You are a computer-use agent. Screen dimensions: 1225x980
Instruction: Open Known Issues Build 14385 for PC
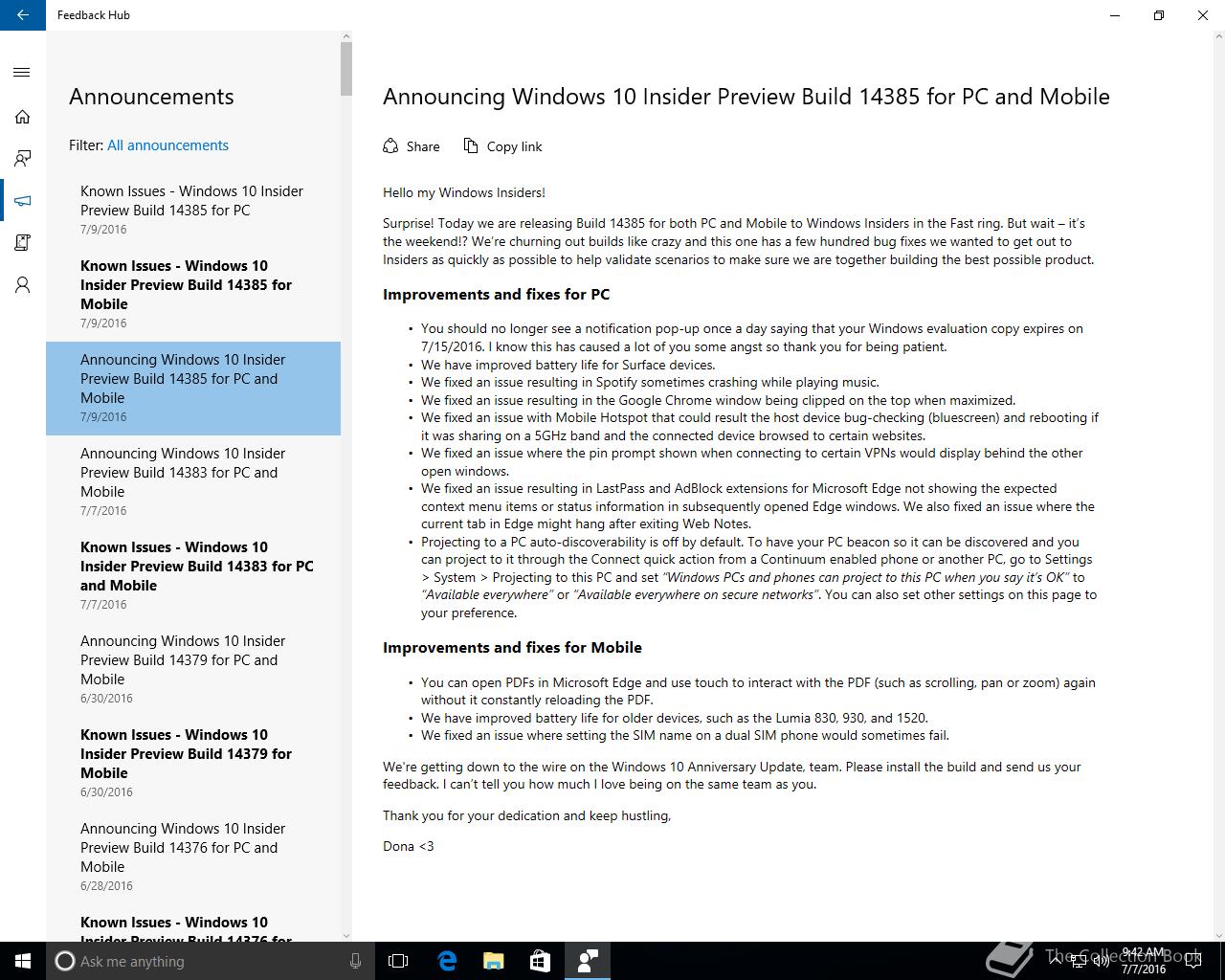[193, 210]
